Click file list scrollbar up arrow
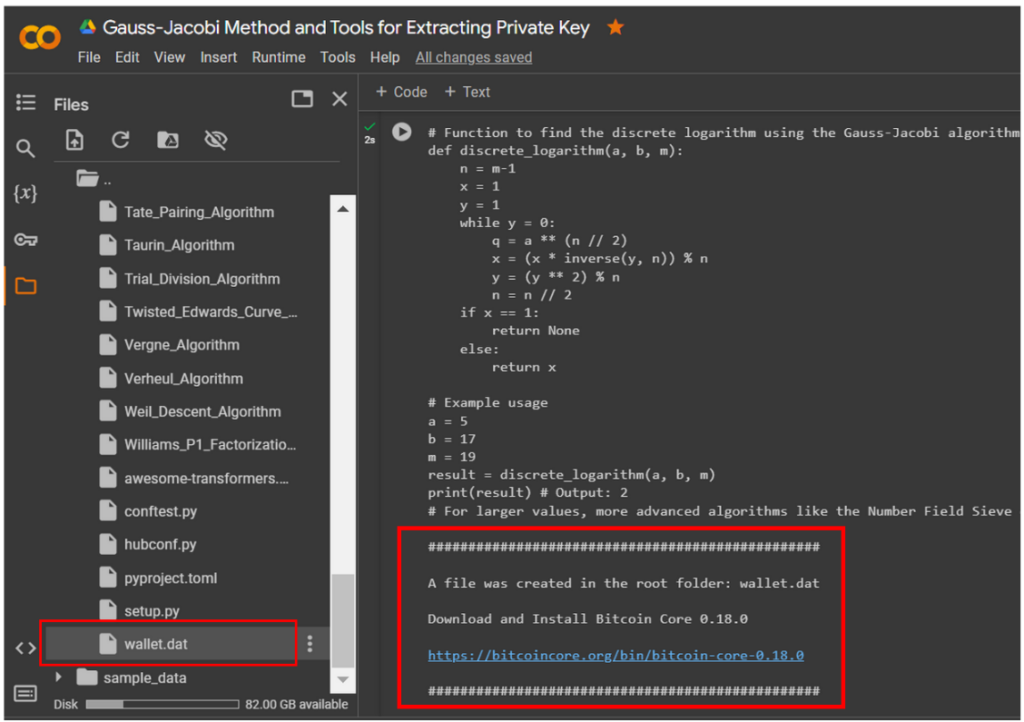 click(343, 209)
